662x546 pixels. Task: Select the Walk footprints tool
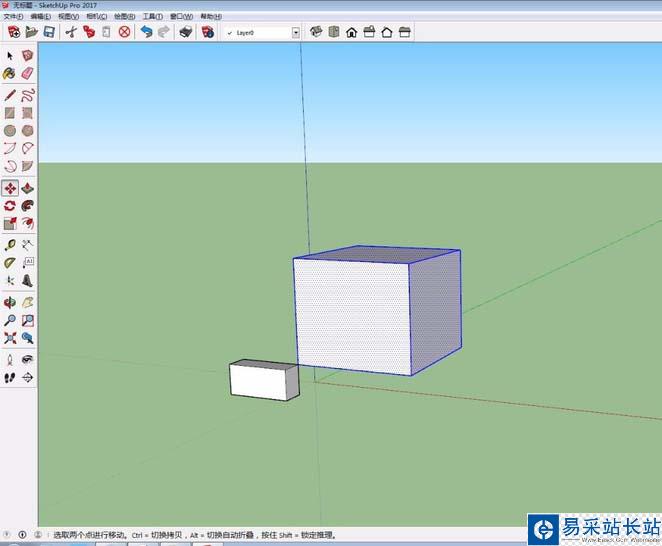[10, 378]
